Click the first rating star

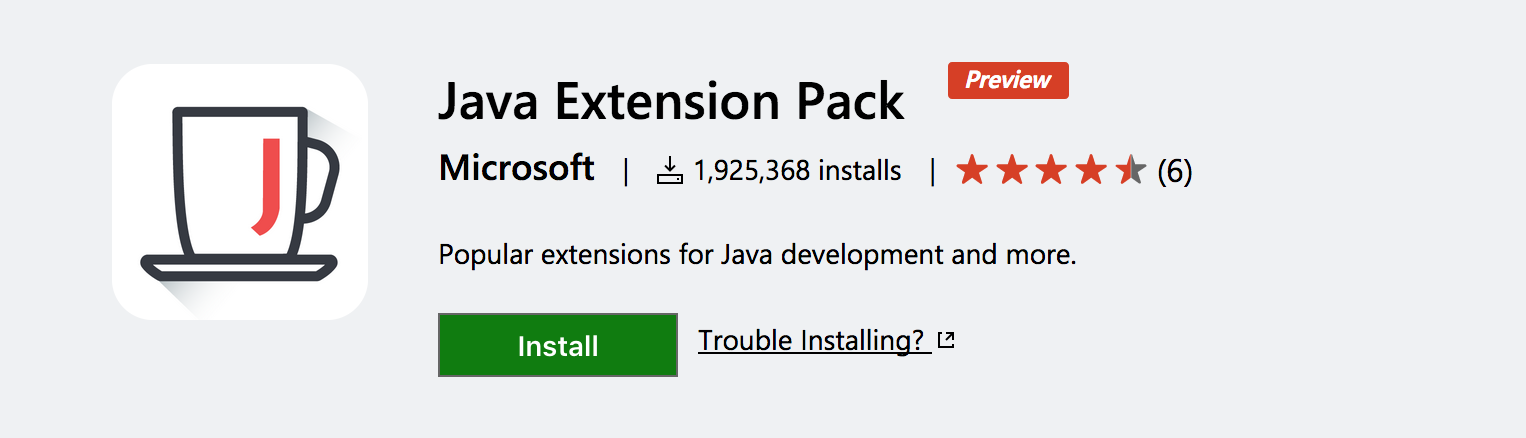tap(971, 171)
